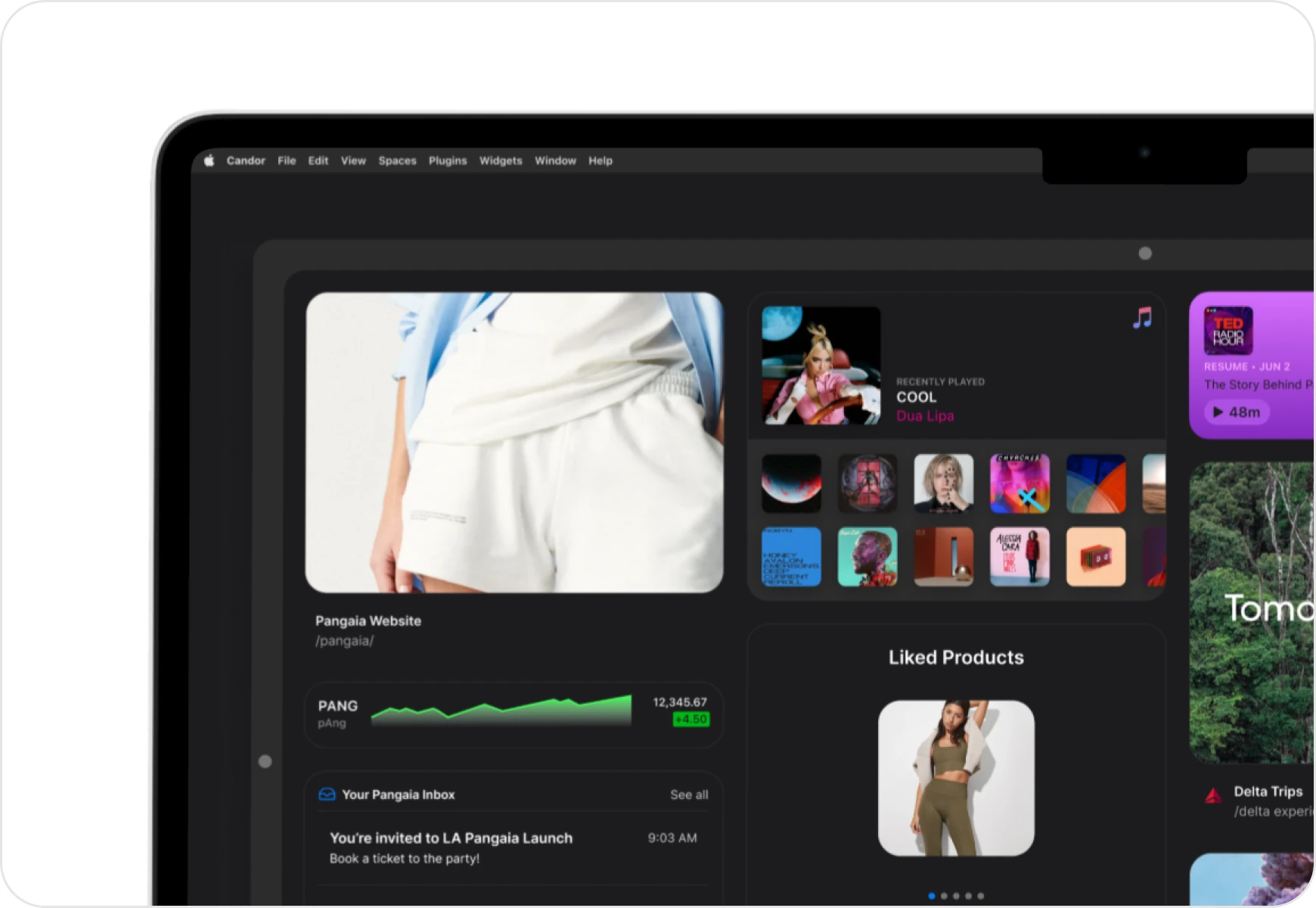Select the dark circular ornate album cover
The image size is (1316, 908).
(868, 484)
